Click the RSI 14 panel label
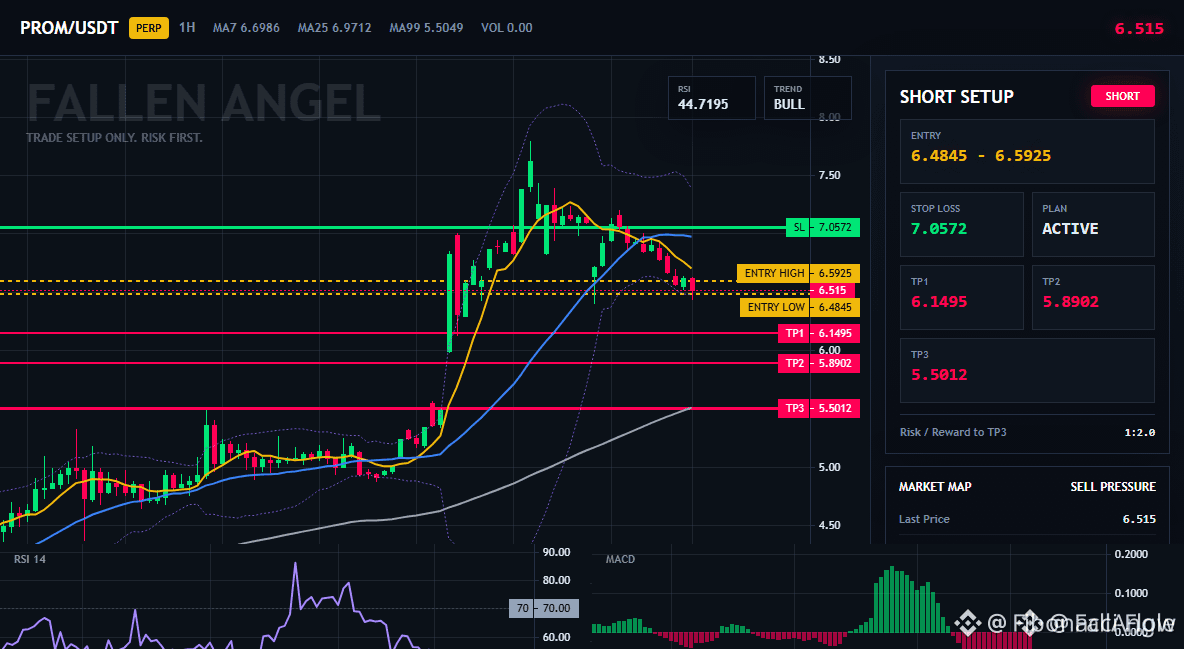The width and height of the screenshot is (1184, 649). [x=30, y=559]
